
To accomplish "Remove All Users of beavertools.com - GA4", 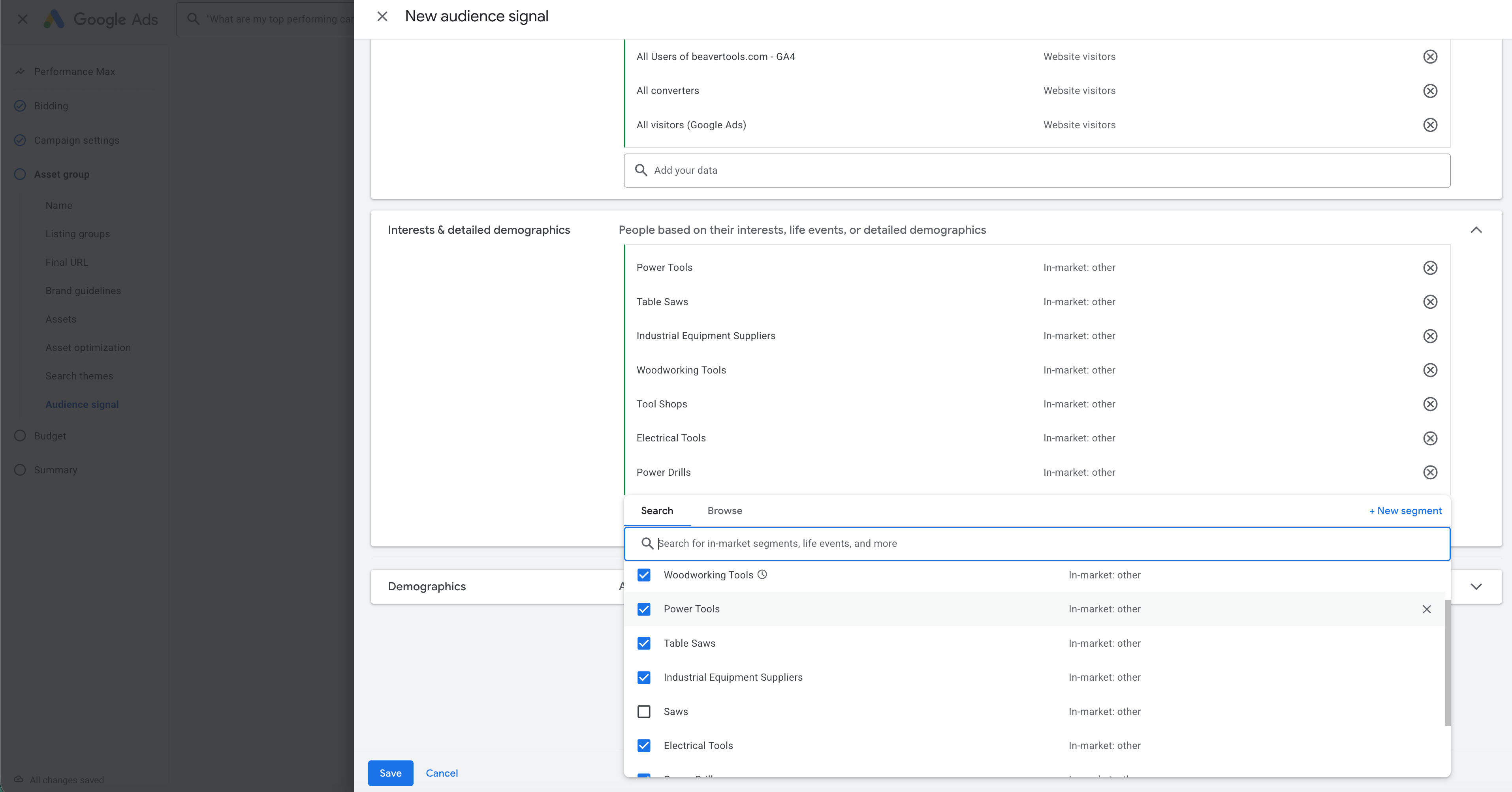I will pos(1430,56).
